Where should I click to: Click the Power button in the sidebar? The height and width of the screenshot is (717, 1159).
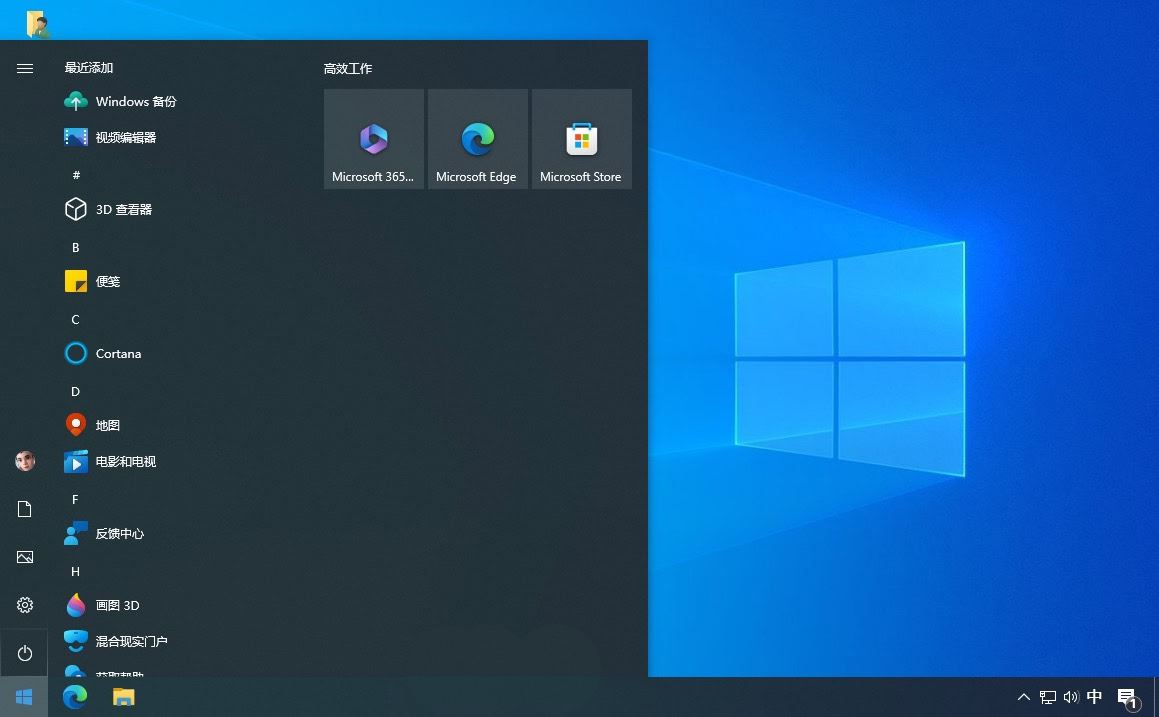click(24, 653)
